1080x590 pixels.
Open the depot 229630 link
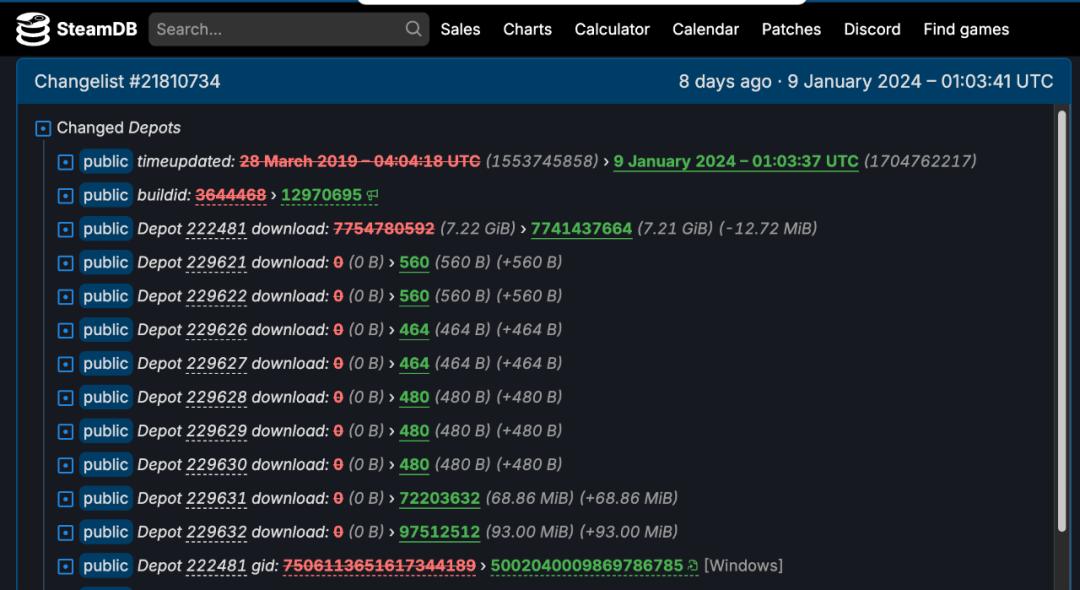(216, 465)
